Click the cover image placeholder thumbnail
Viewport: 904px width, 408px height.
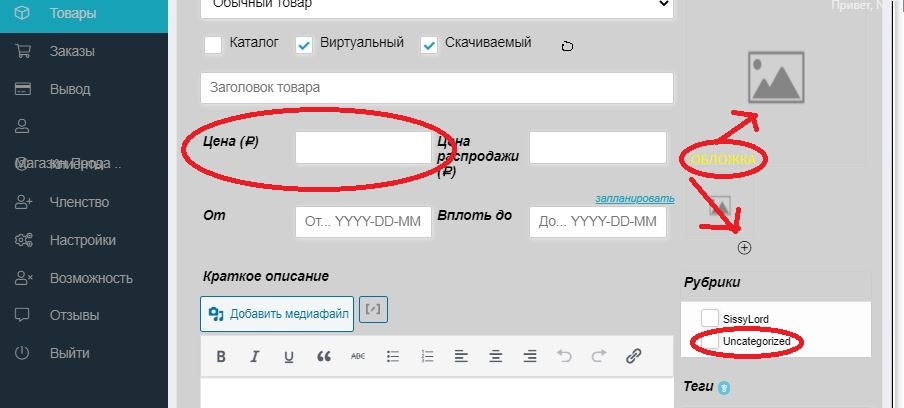pos(776,77)
